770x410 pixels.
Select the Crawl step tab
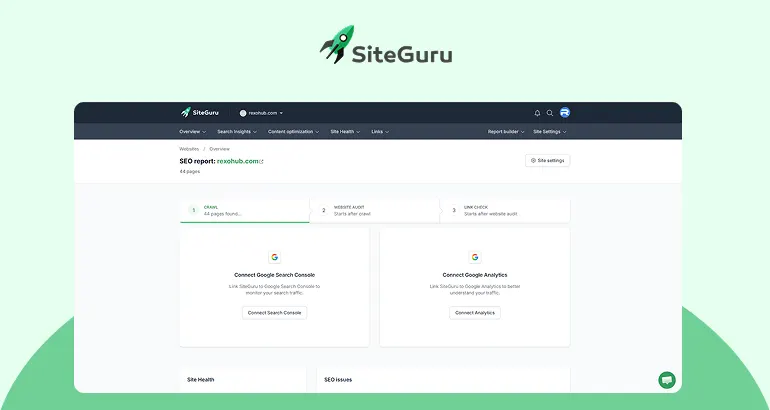pos(245,211)
